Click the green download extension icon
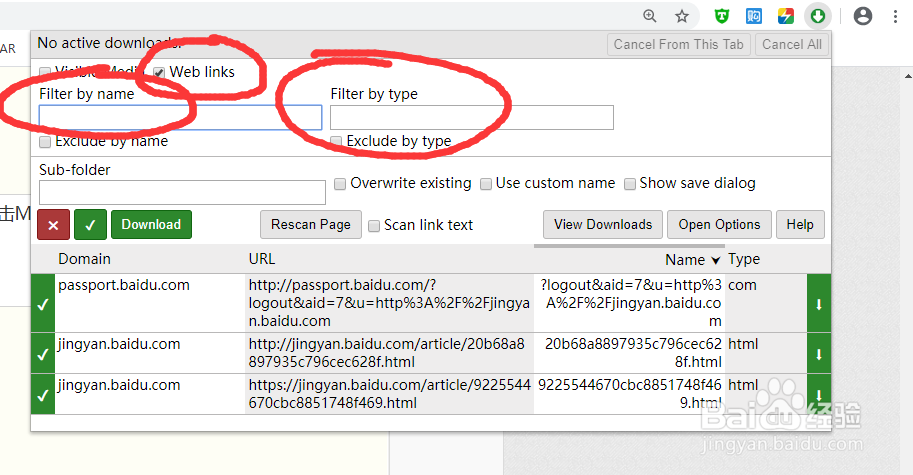913x475 pixels. 818,16
